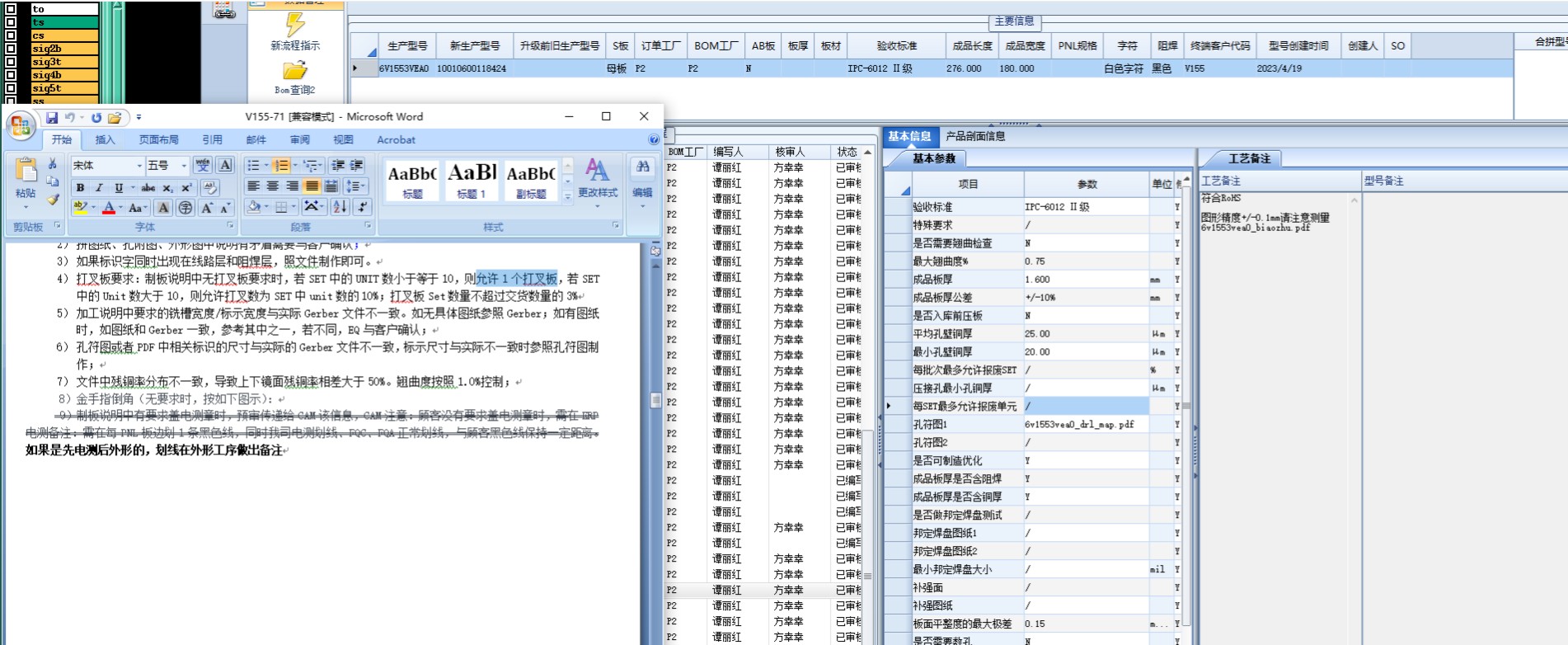Switch to the 审阅 ribbon tab
Viewport: 1568px width, 645px height.
(300, 140)
